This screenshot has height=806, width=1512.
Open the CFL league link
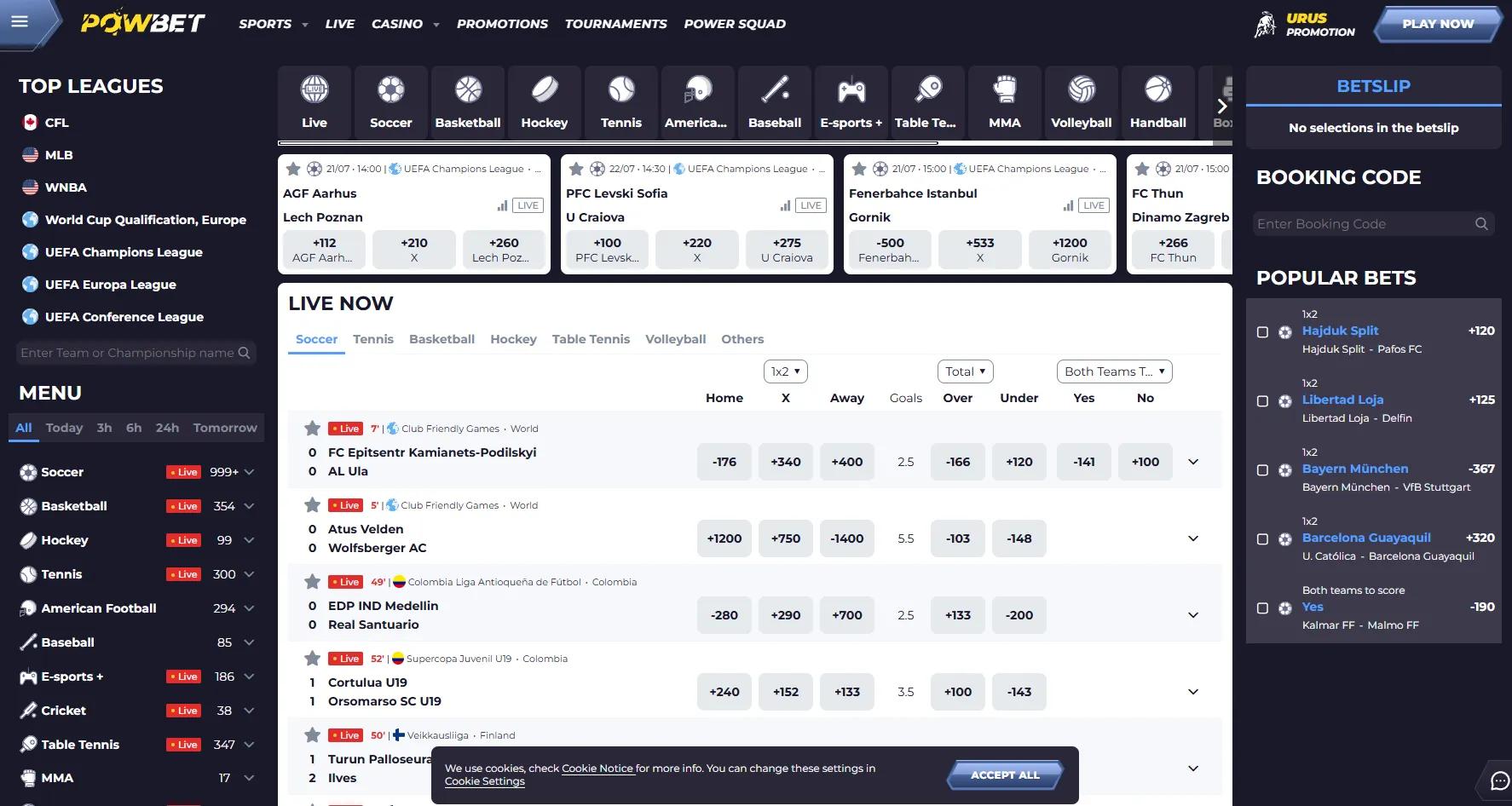point(56,123)
